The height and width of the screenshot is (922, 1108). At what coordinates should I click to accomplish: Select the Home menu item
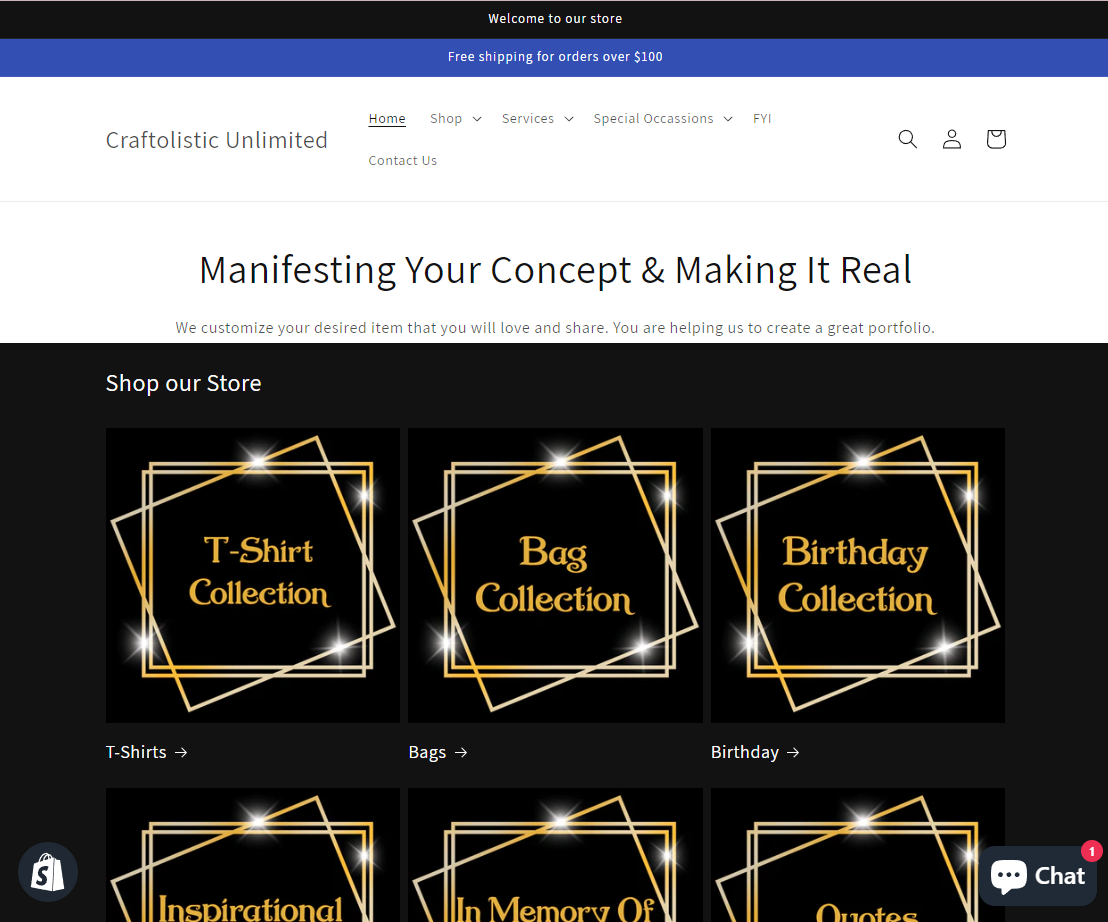coord(387,118)
